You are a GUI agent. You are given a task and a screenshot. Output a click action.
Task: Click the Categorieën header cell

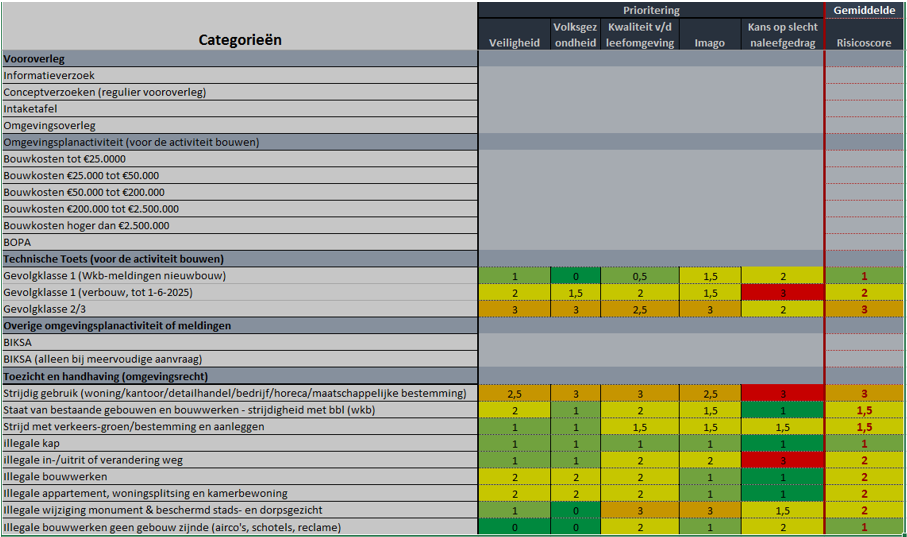pos(240,40)
